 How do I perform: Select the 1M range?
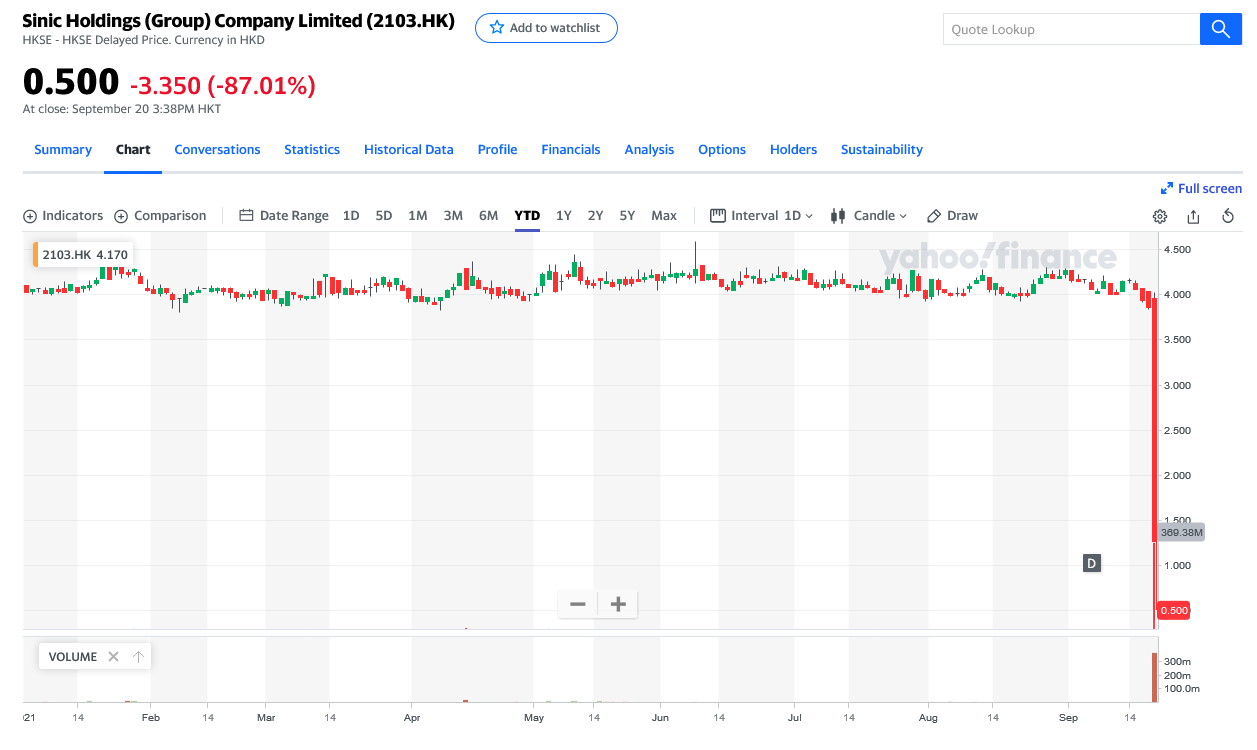tap(418, 215)
